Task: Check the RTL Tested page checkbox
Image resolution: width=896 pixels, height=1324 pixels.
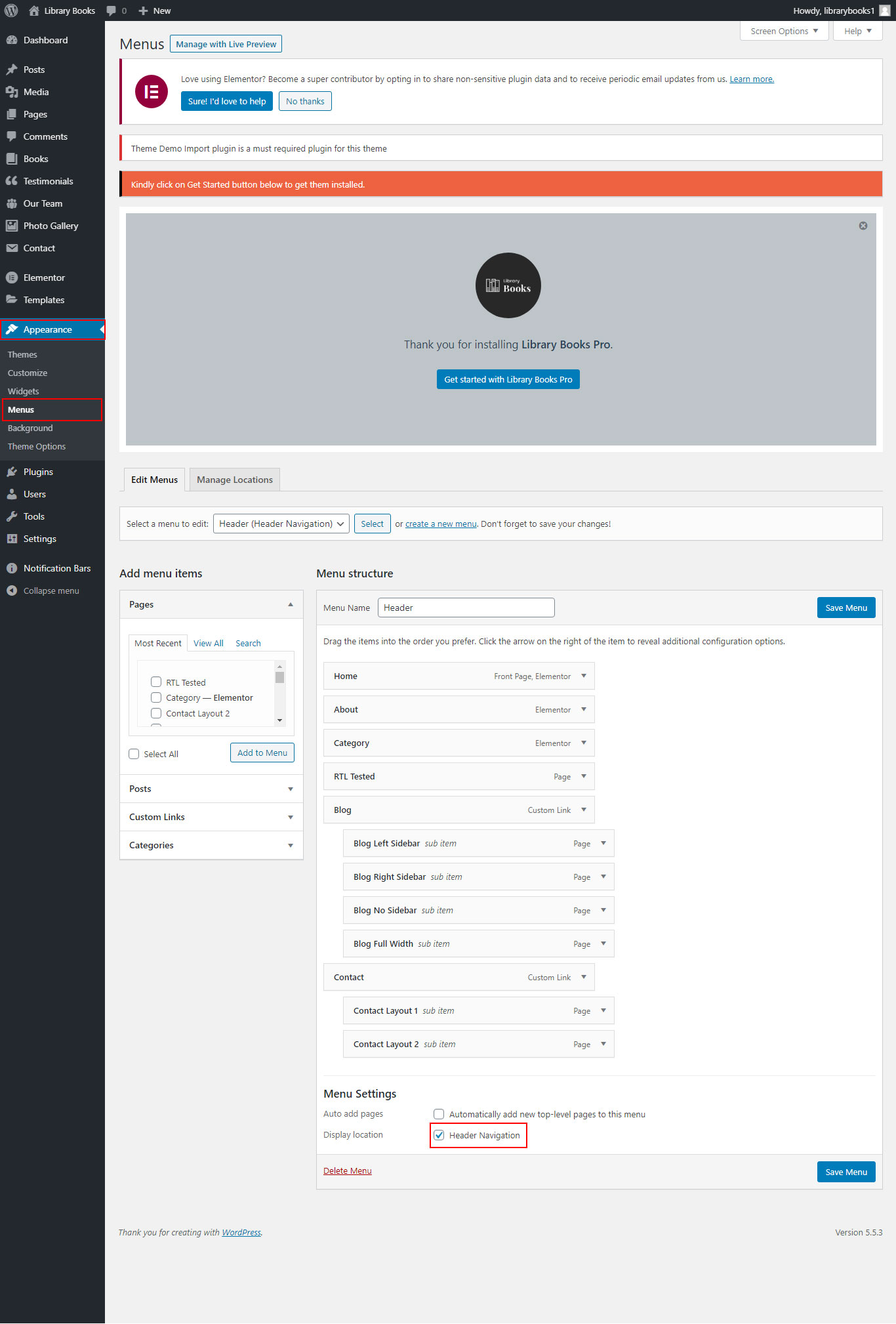Action: point(156,682)
